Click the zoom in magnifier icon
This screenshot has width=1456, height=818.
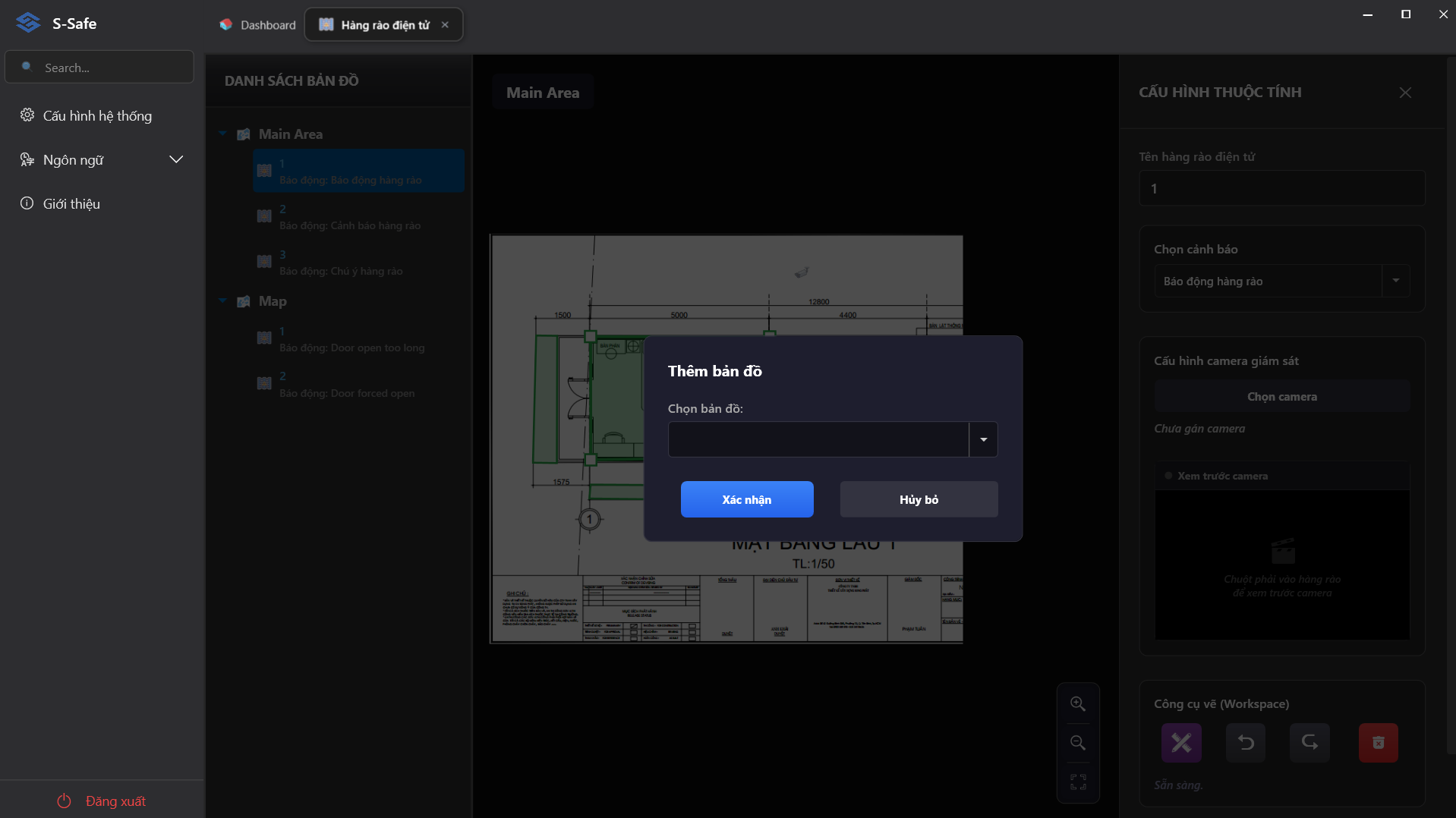pos(1077,703)
